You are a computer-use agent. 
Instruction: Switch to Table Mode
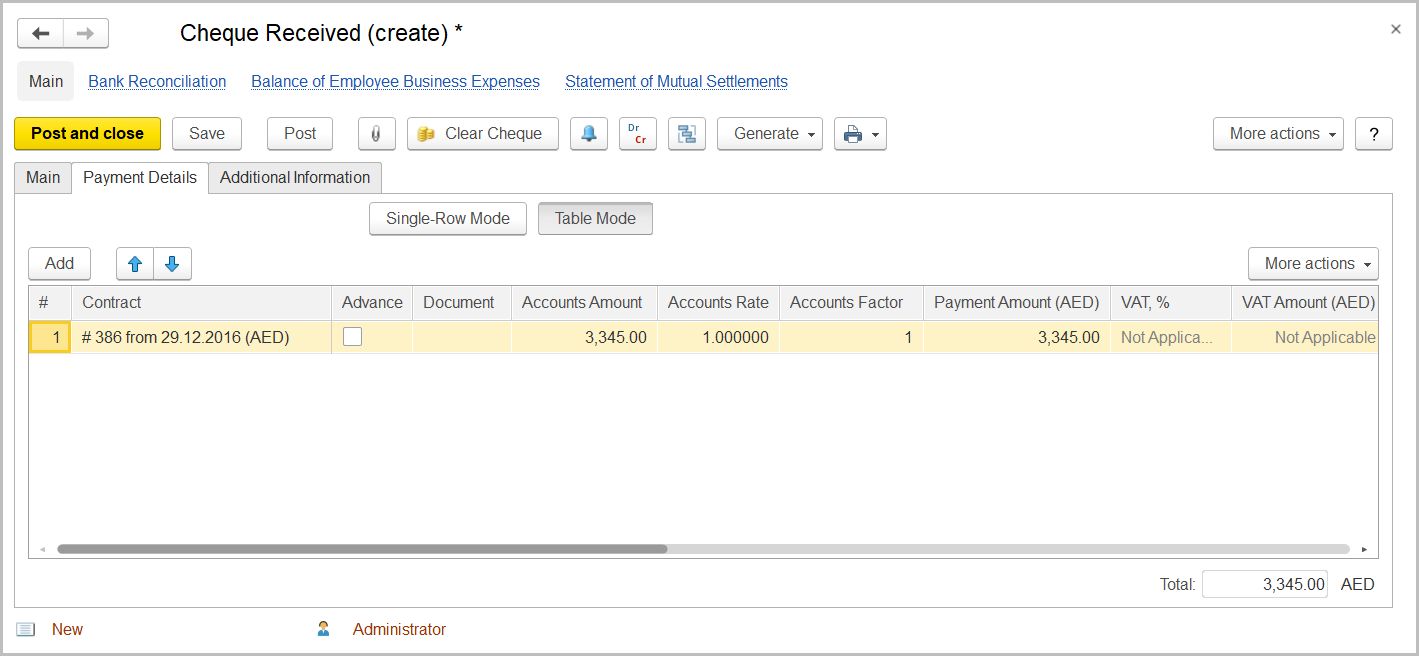(595, 218)
